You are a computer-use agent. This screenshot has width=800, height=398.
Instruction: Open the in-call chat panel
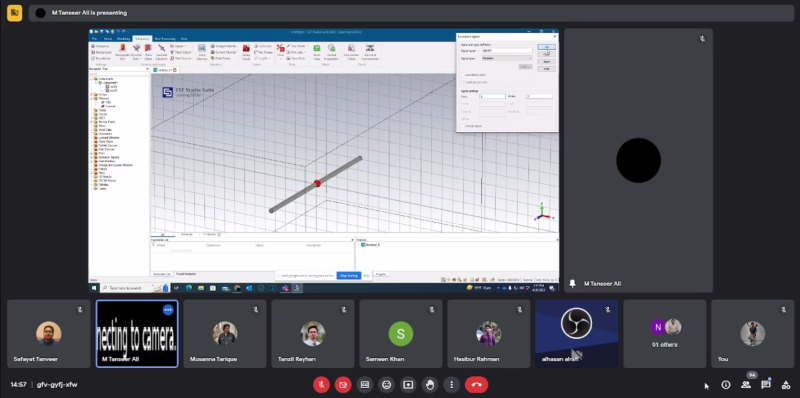765,385
